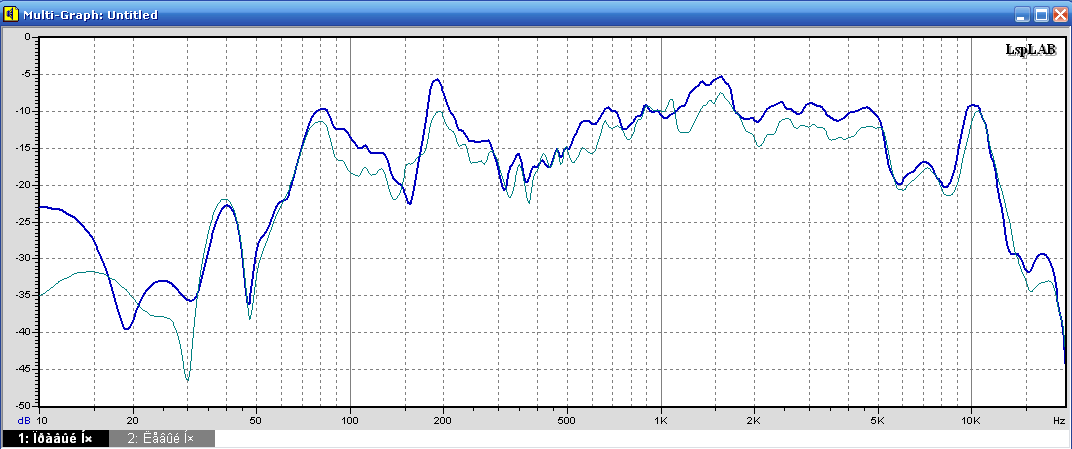Image resolution: width=1072 pixels, height=449 pixels.
Task: Click the Multi-Graph: Untitled title text
Action: [90, 14]
